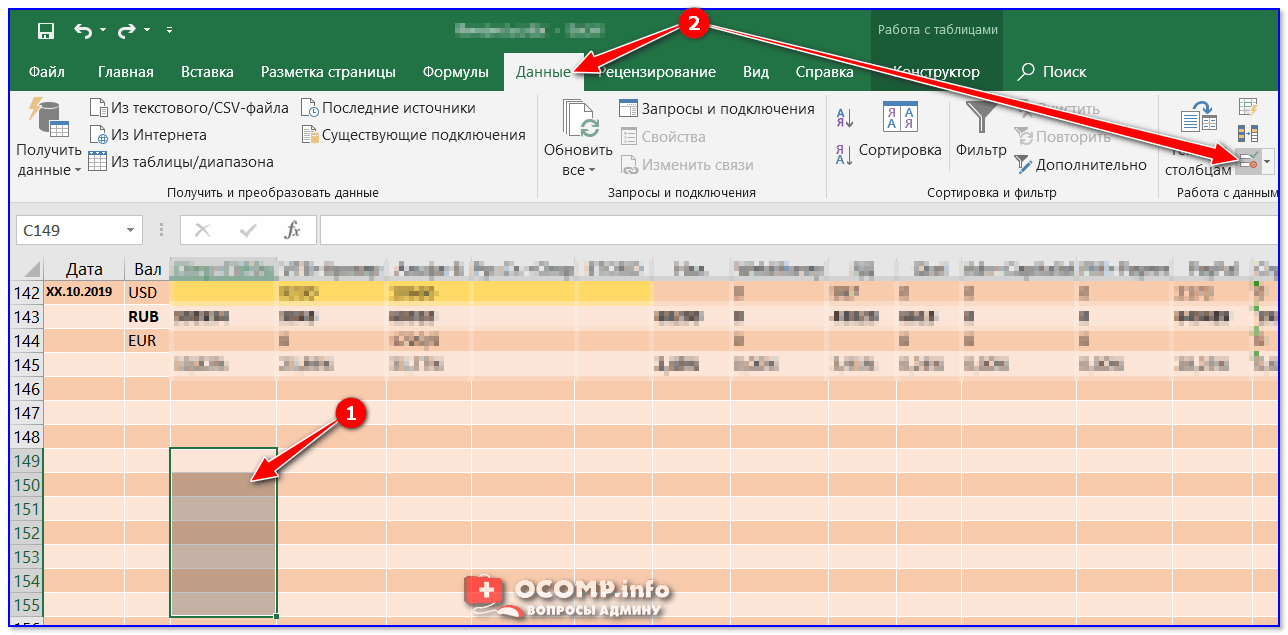Toggle the Фильтр funnel icon
The image size is (1288, 635).
click(980, 118)
